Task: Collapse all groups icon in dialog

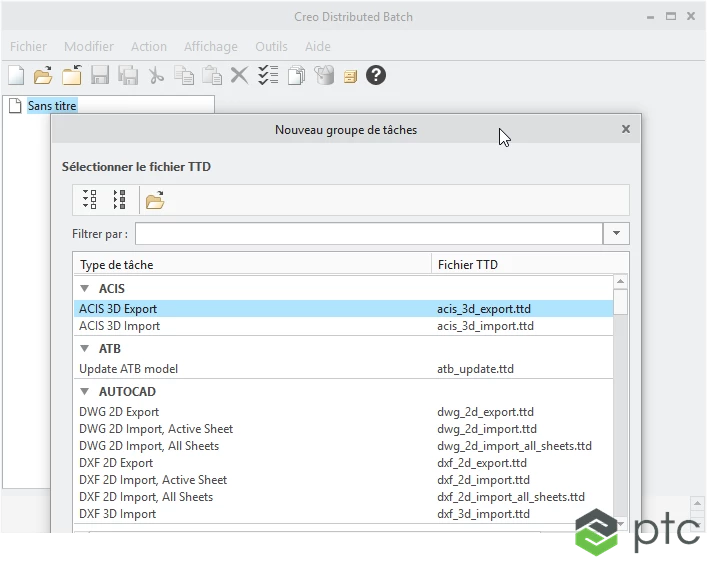Action: pyautogui.click(x=119, y=199)
